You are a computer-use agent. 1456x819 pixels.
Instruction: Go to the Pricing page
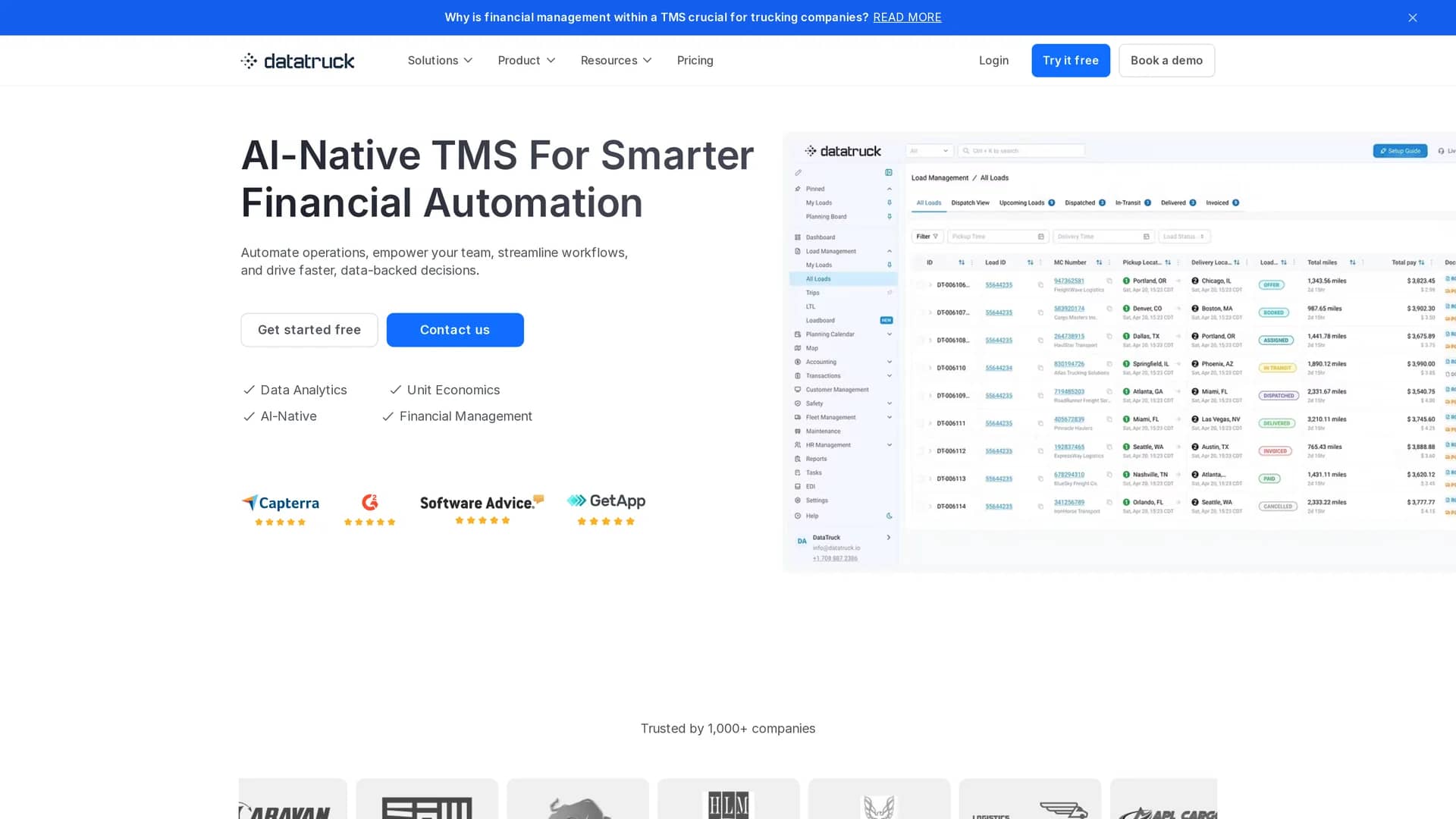695,61
